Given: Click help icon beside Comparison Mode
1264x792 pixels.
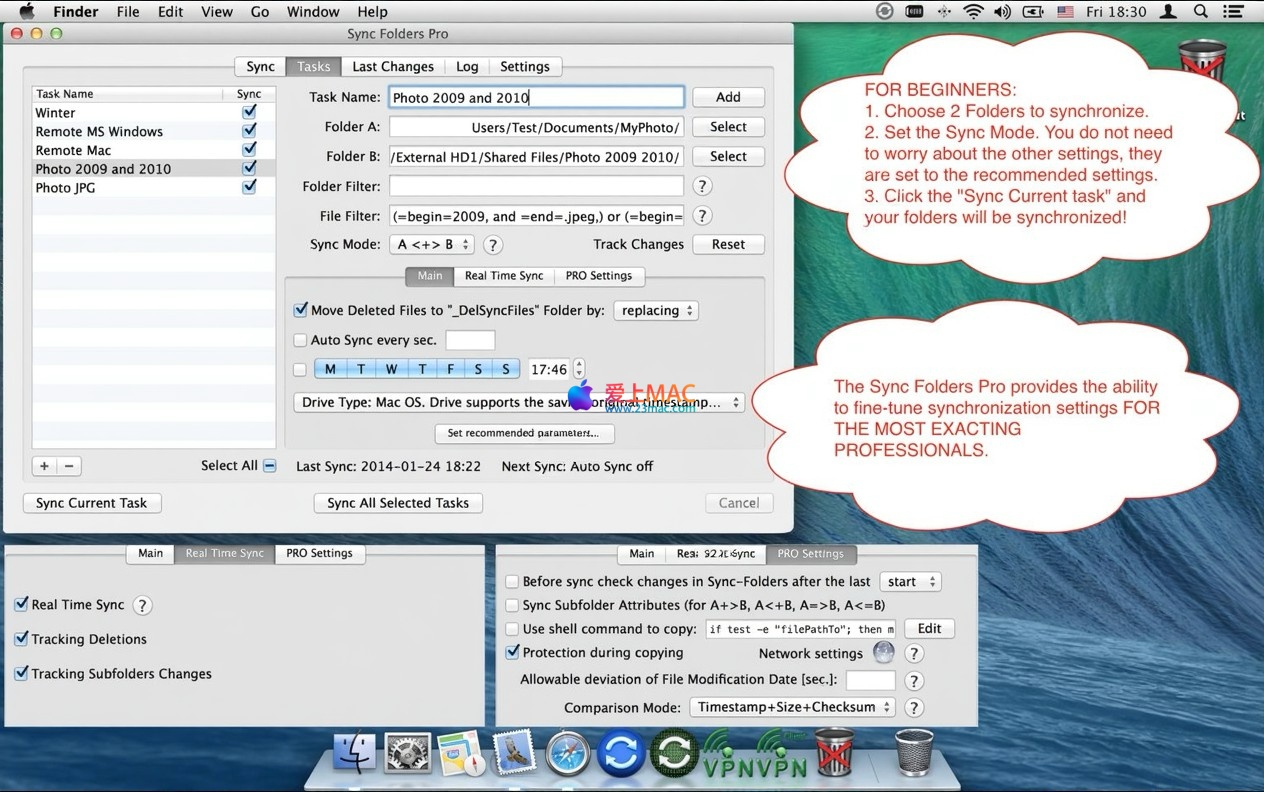Looking at the screenshot, I should click(x=913, y=708).
